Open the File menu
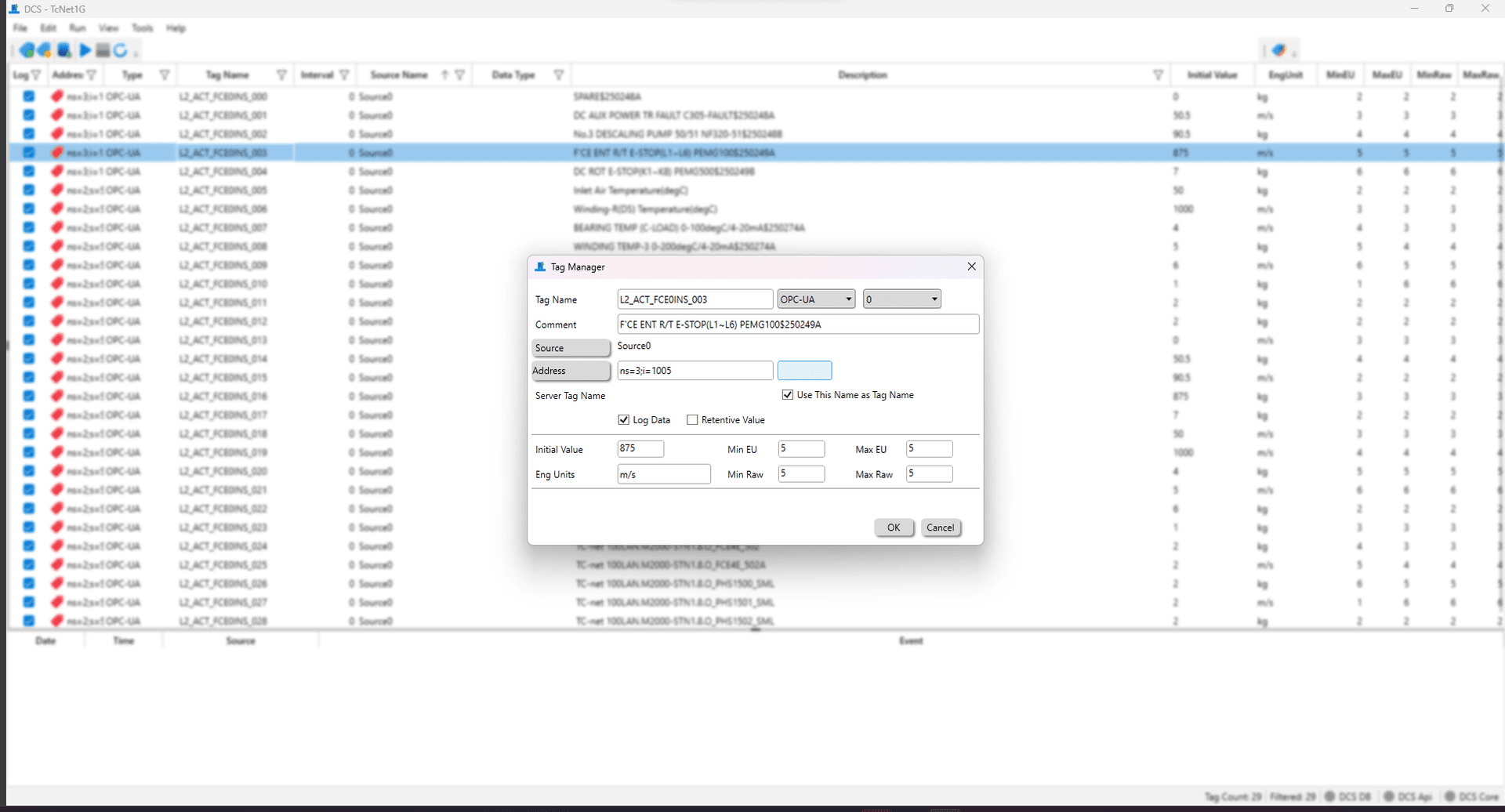Viewport: 1505px width, 812px height. click(20, 28)
